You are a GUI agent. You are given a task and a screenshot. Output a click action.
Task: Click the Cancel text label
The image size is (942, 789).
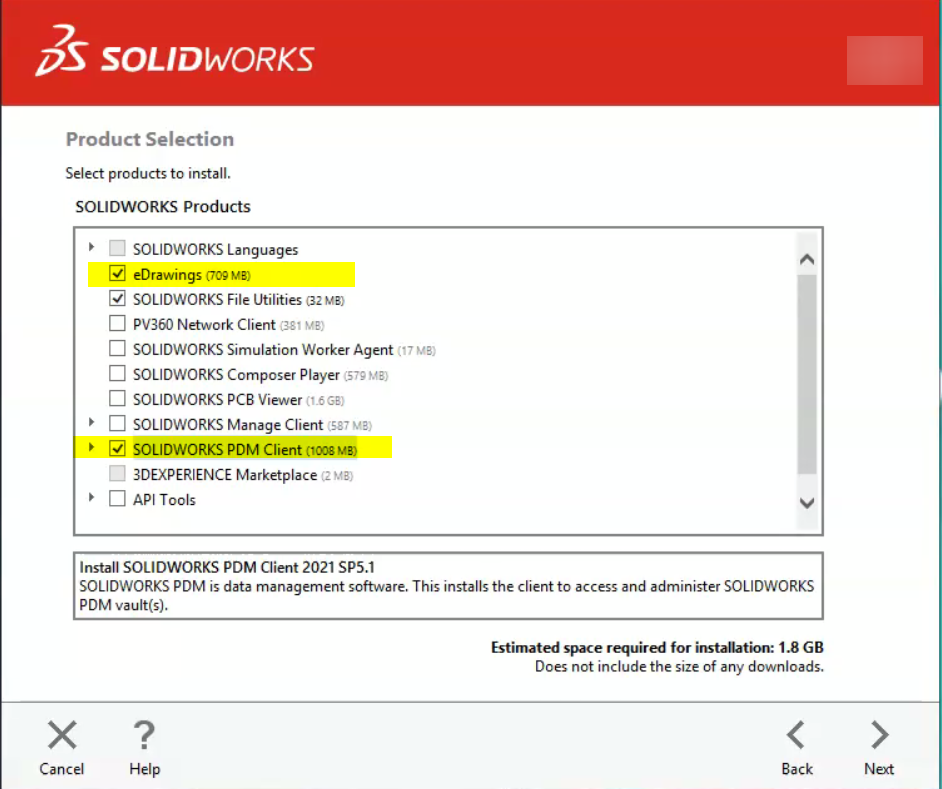coord(62,769)
